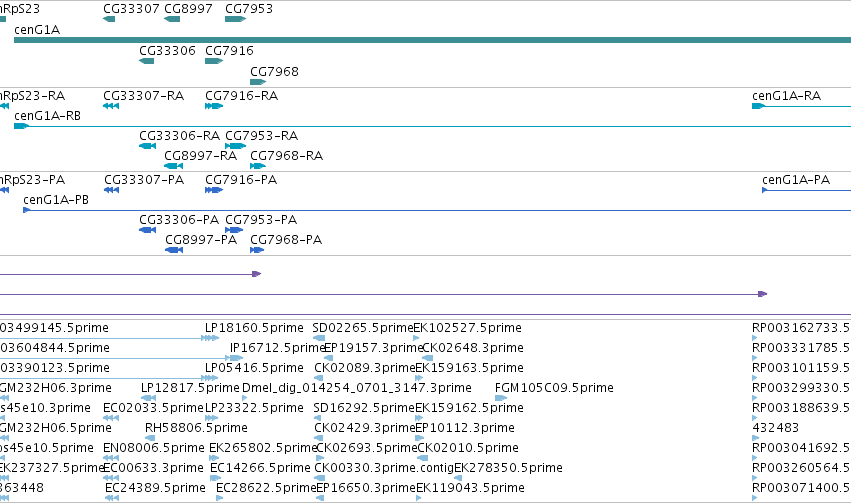Click the cenG1A gene bar
This screenshot has width=851, height=503.
(433, 40)
